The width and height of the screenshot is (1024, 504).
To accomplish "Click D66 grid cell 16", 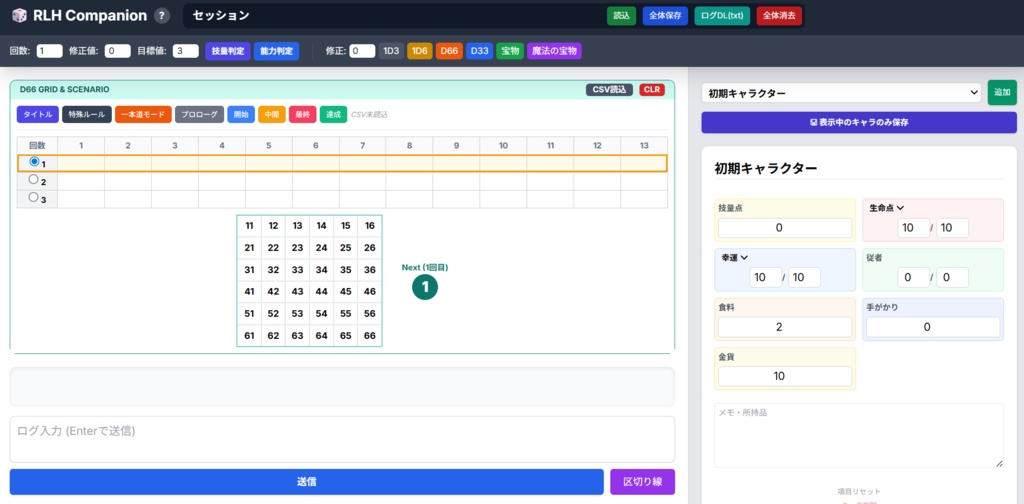I will click(x=370, y=226).
